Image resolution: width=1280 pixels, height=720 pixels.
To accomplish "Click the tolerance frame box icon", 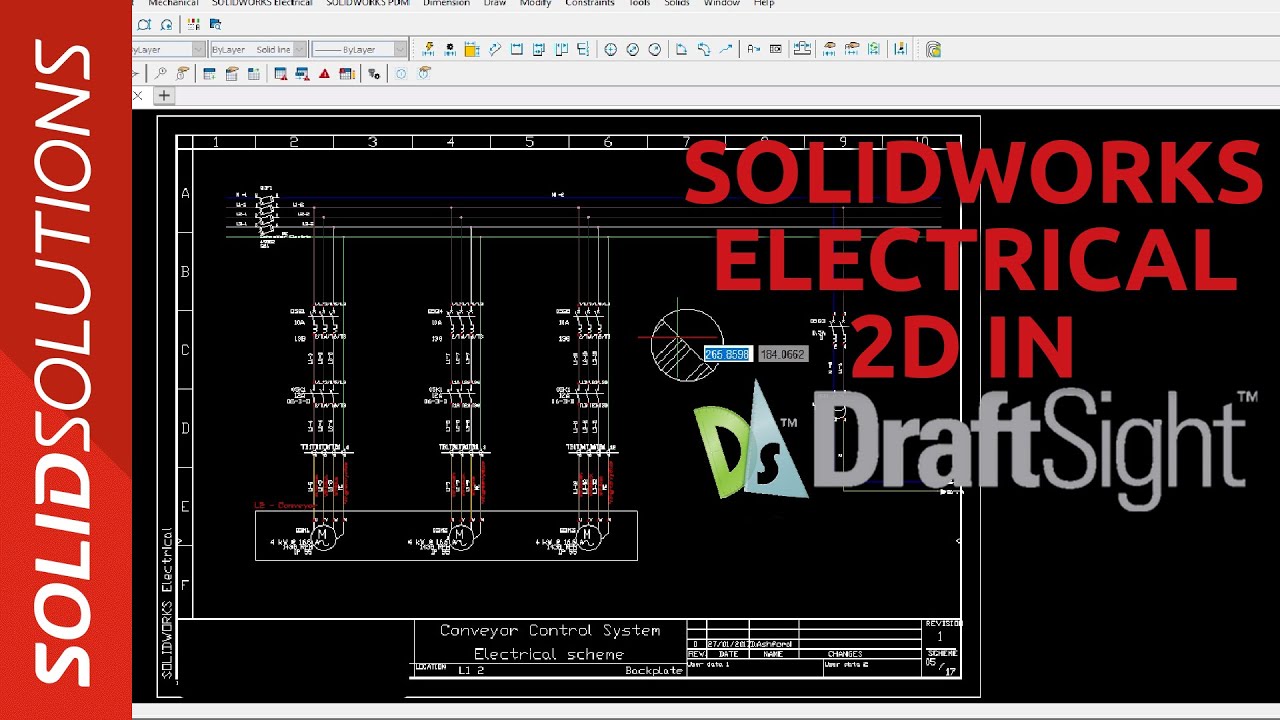I will (x=775, y=49).
